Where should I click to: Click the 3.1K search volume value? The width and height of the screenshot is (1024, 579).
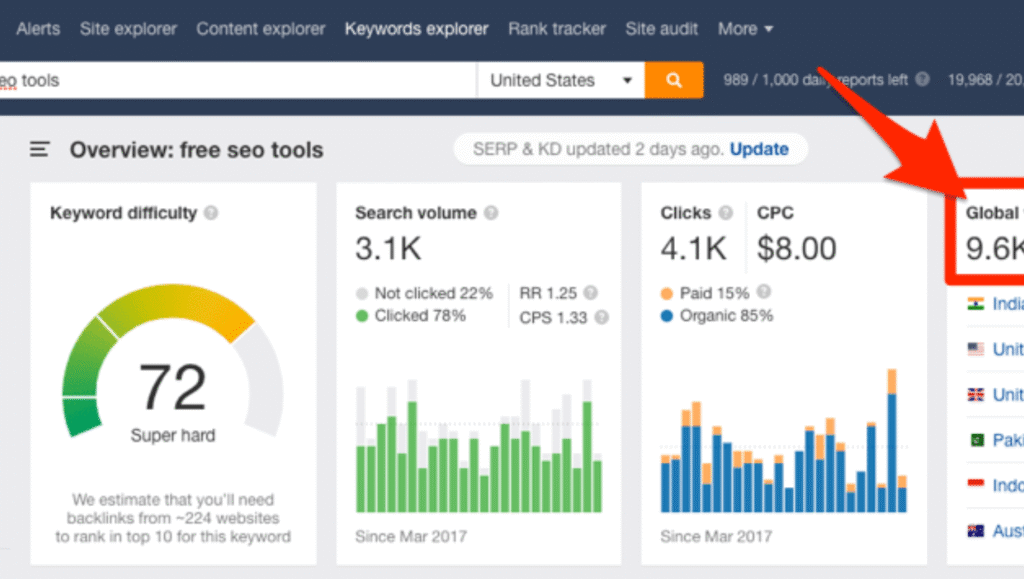pos(389,249)
